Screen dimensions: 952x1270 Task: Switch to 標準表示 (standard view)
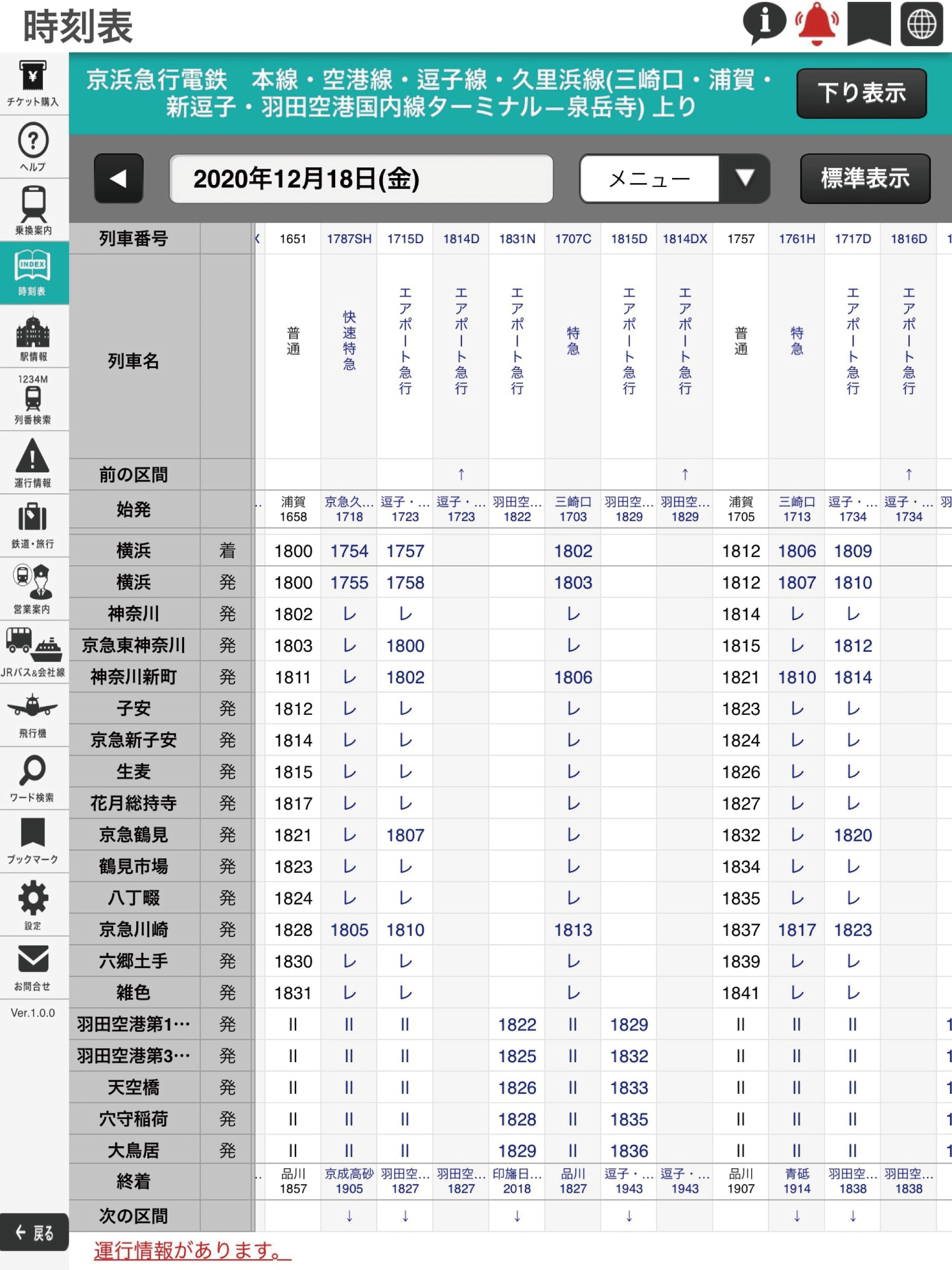[x=865, y=179]
